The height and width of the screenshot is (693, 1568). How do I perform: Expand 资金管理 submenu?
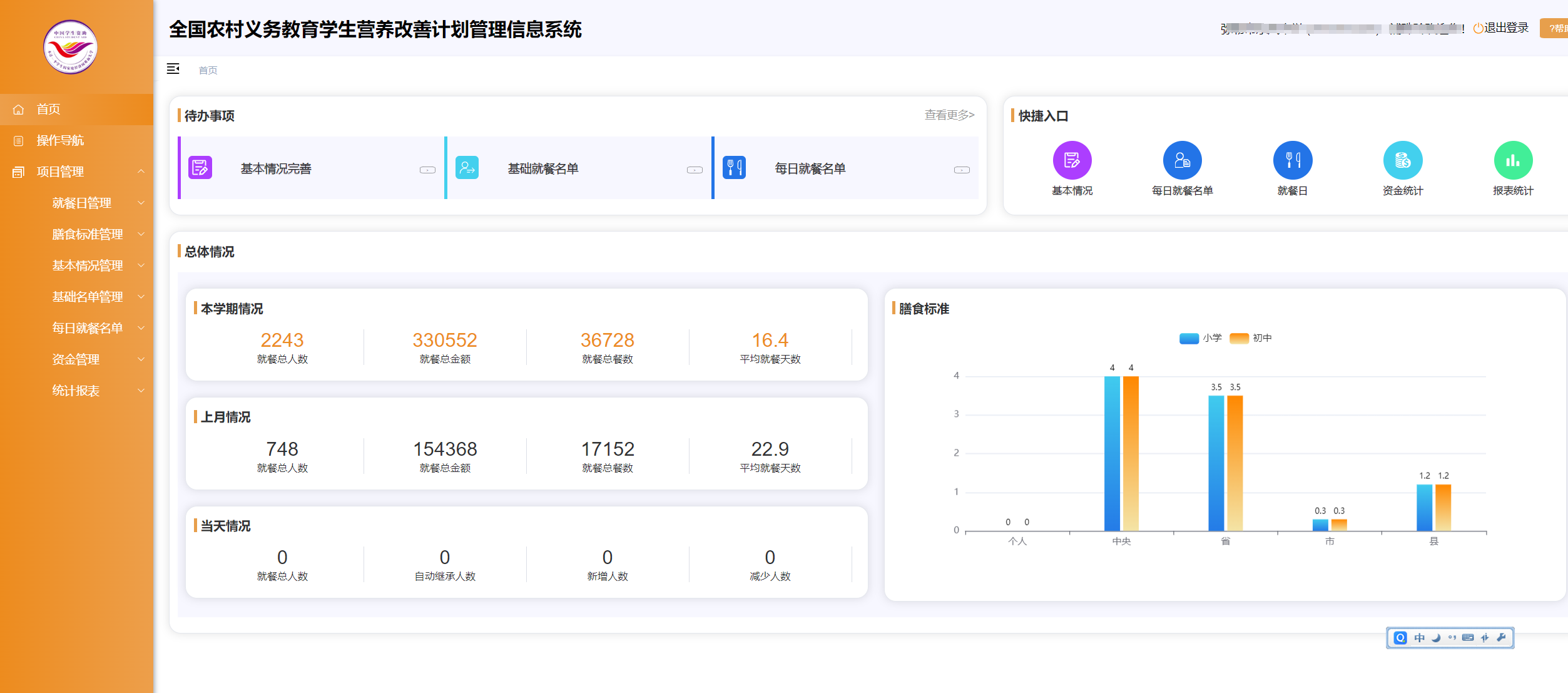pyautogui.click(x=141, y=359)
